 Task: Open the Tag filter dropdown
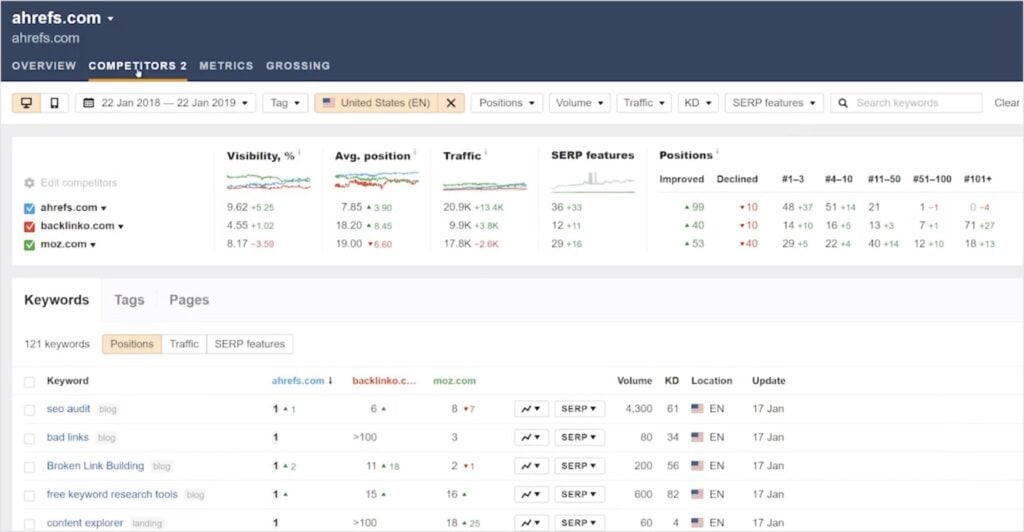[285, 103]
